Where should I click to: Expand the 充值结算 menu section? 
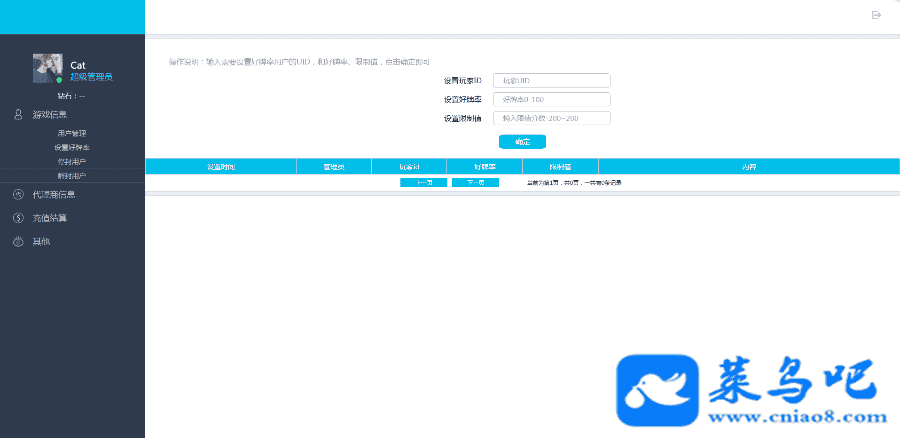[50, 218]
